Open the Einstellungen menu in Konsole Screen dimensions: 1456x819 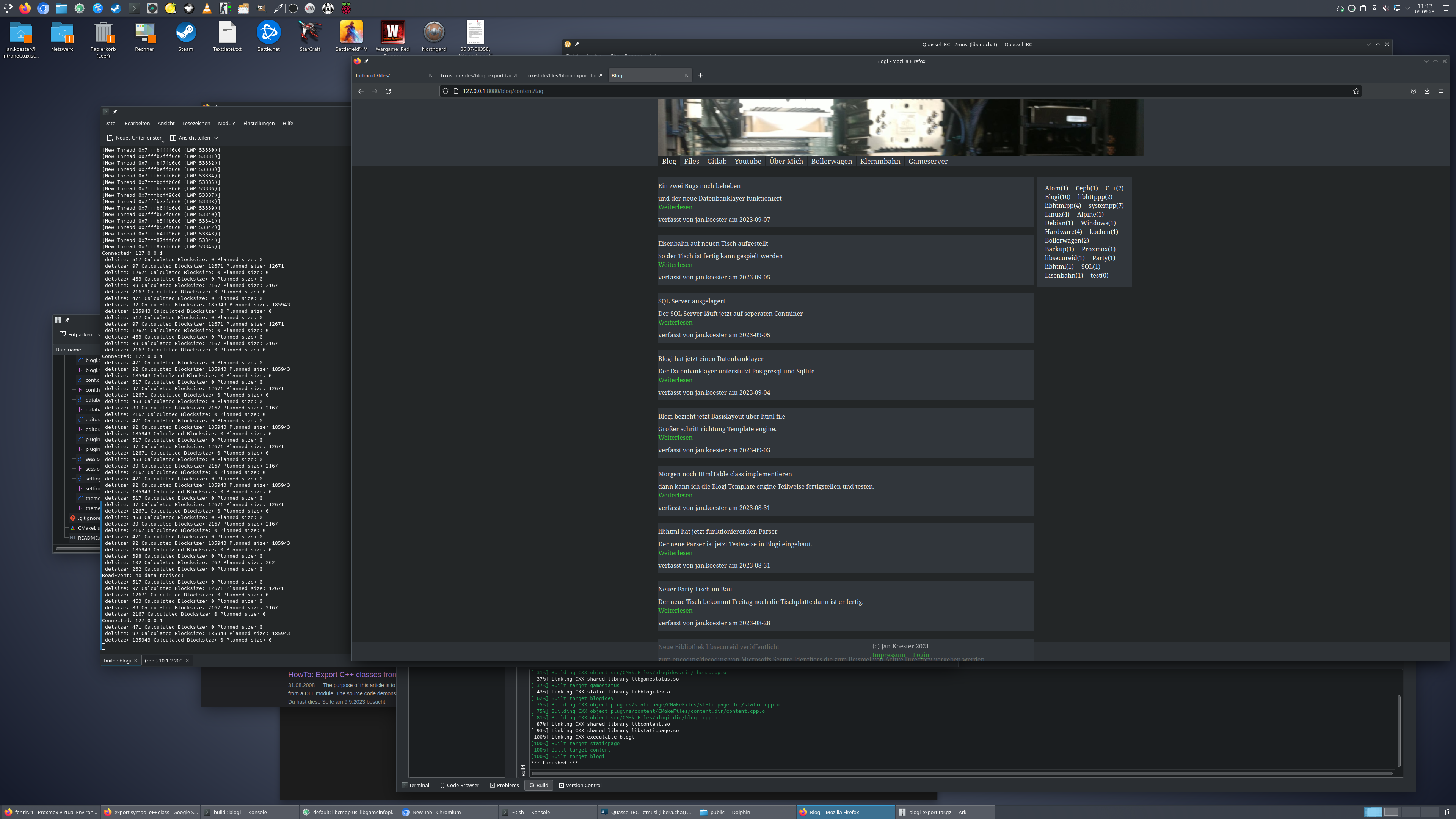point(258,123)
